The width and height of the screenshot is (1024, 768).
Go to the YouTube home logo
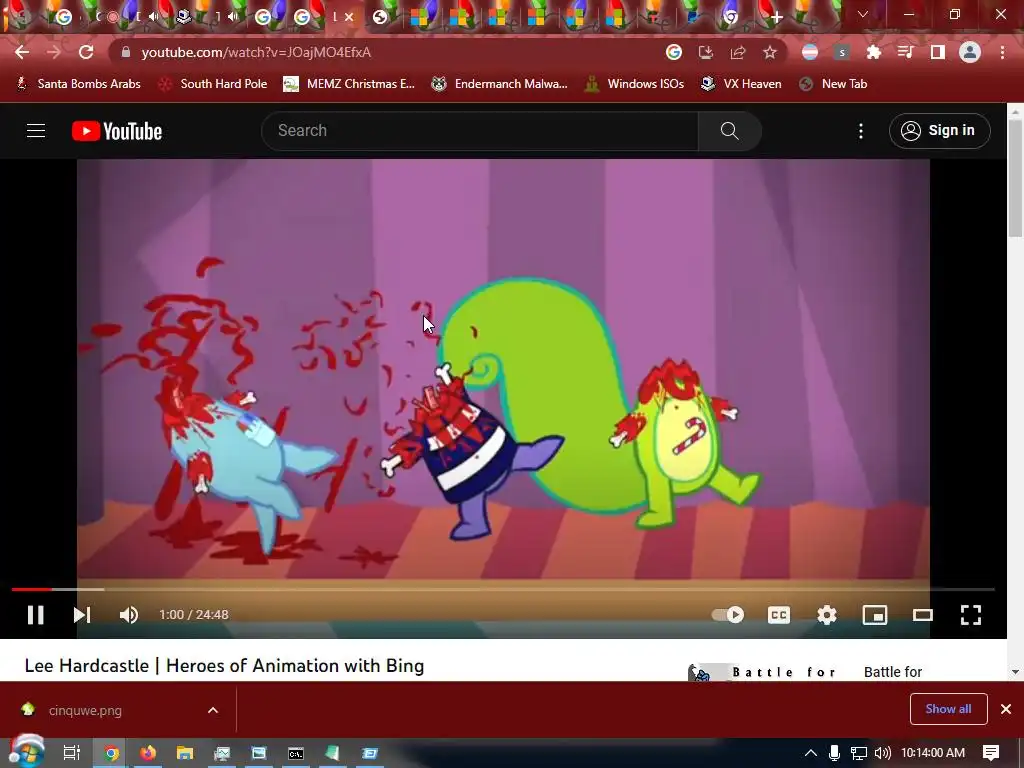pos(117,131)
